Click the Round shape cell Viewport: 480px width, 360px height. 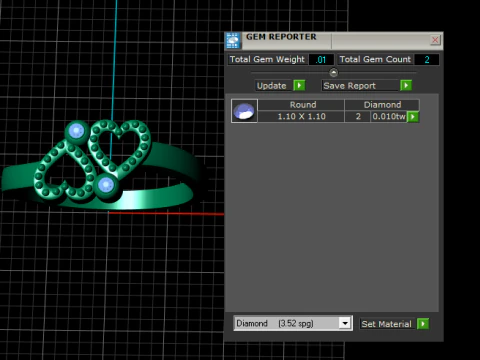click(x=301, y=105)
